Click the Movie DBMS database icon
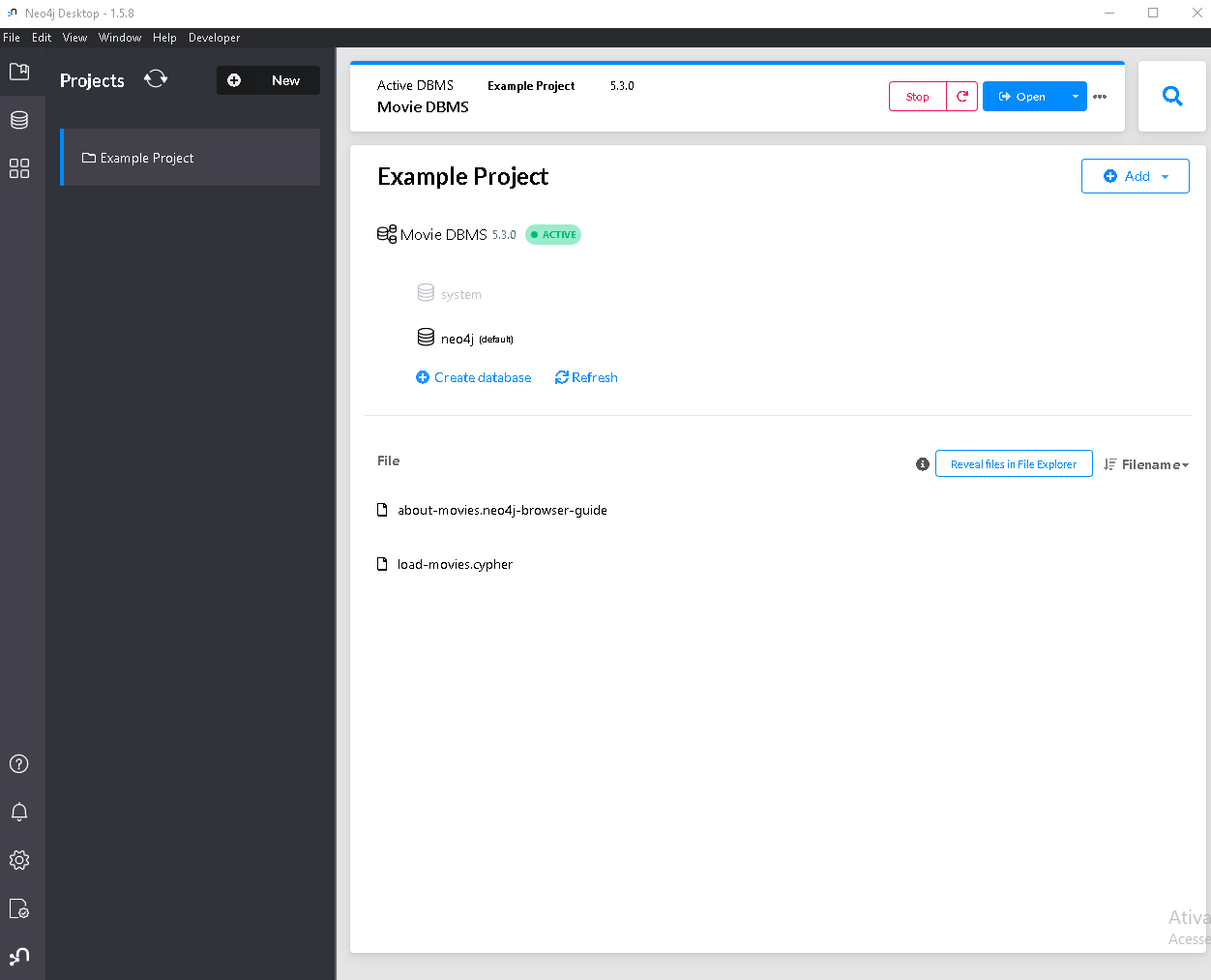The image size is (1211, 980). pos(387,234)
